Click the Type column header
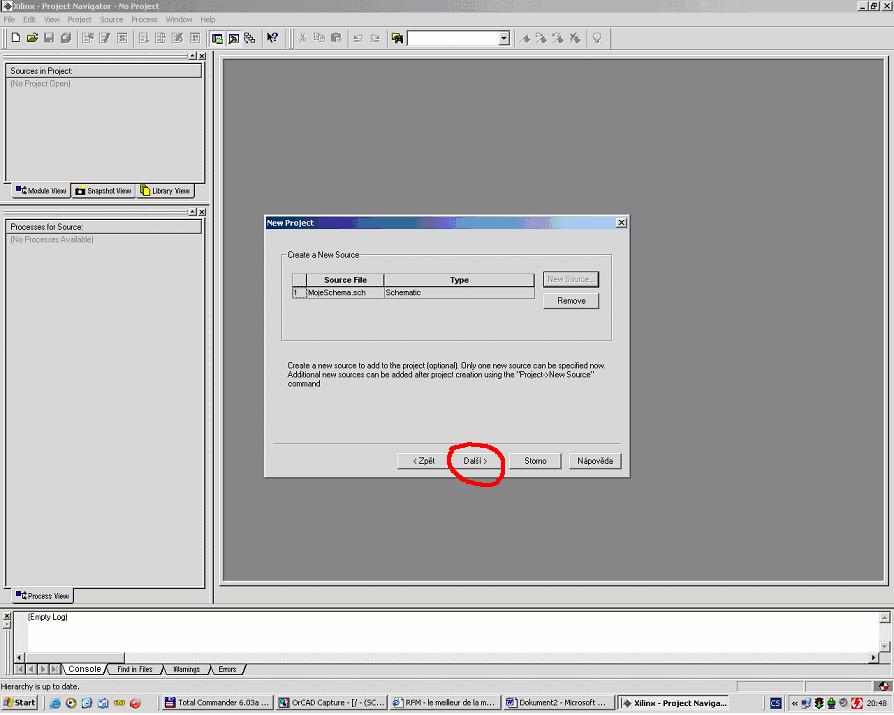 (459, 280)
